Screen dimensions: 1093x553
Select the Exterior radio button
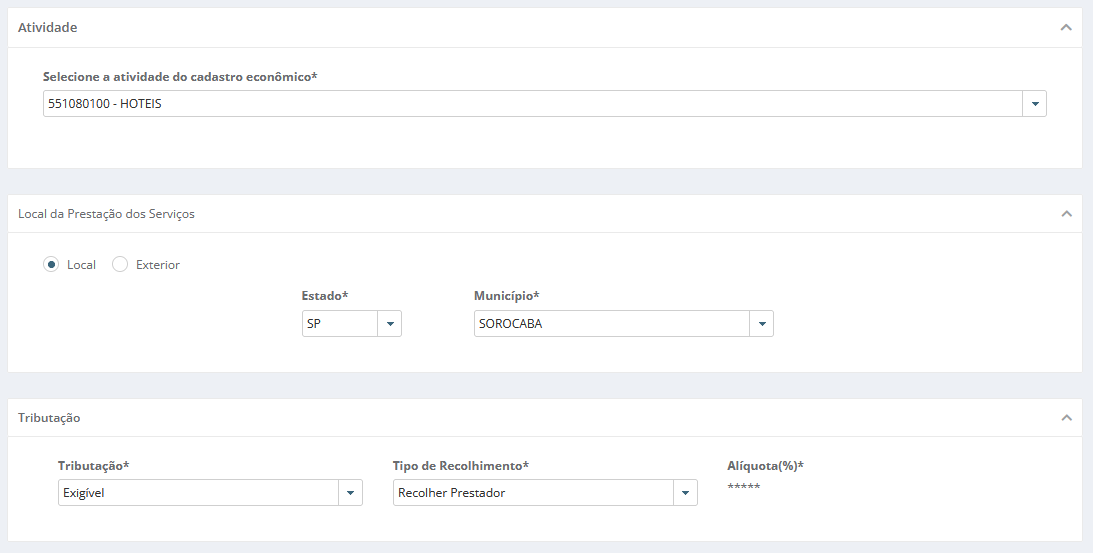coord(120,264)
